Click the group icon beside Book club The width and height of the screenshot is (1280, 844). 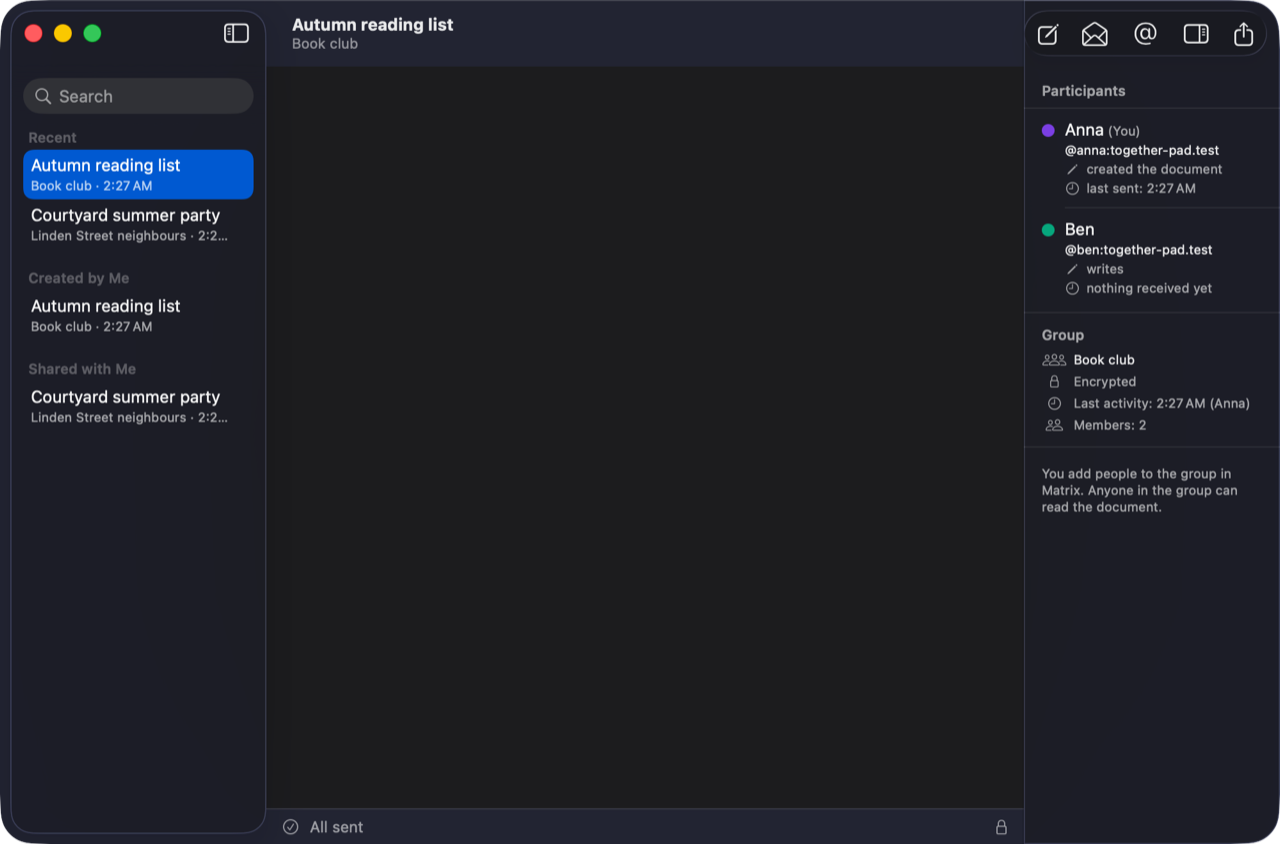tap(1054, 360)
